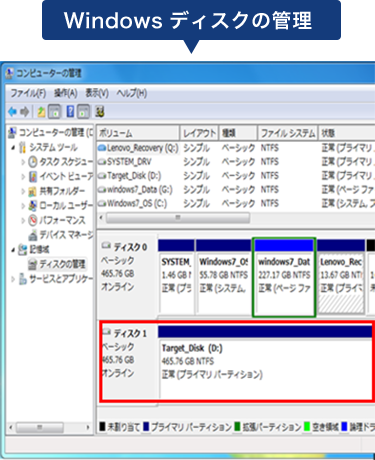Click NTFS cell in Target_Disk (D:) row

pos(270,176)
